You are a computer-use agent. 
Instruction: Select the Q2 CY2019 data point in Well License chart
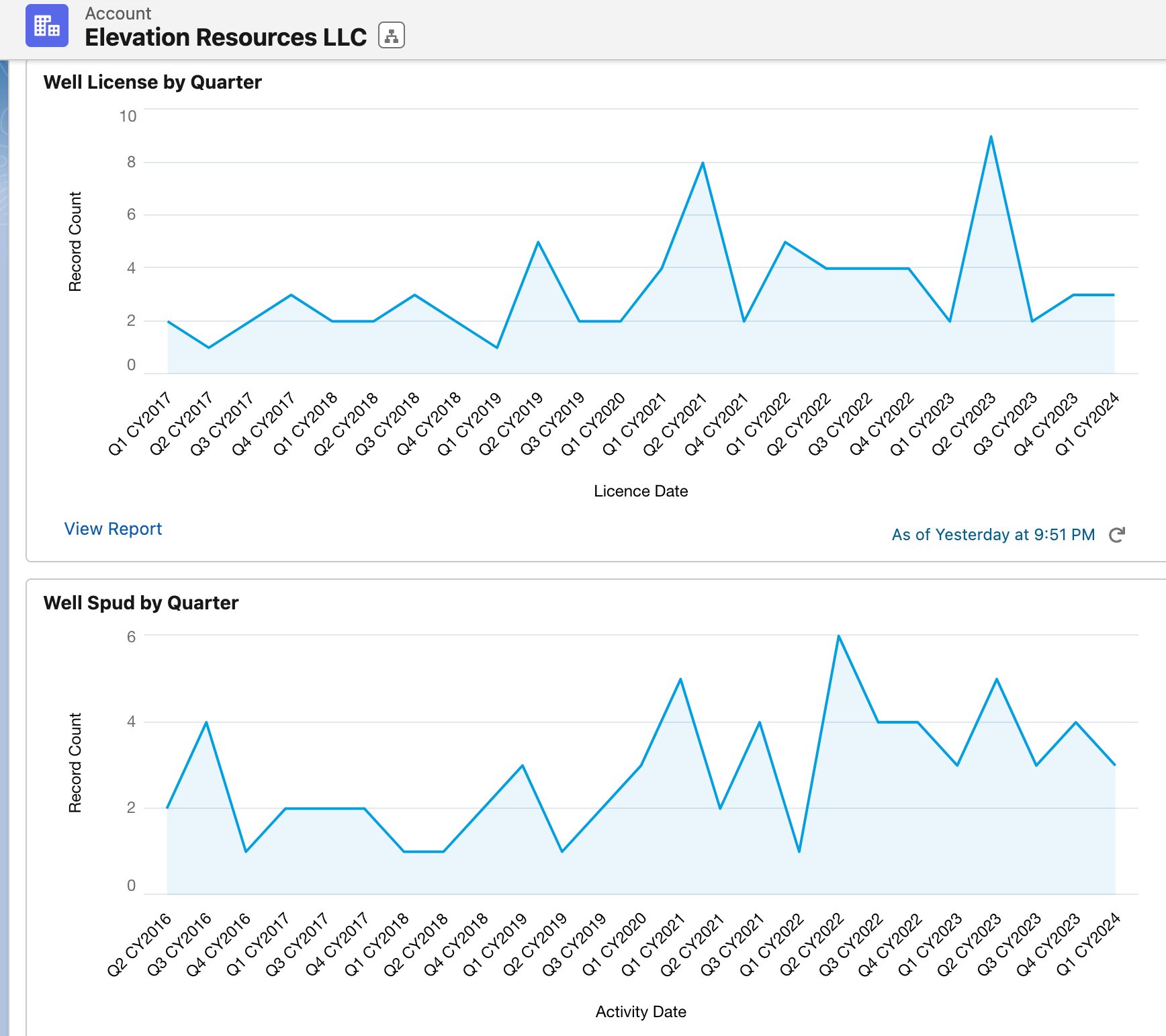[538, 242]
